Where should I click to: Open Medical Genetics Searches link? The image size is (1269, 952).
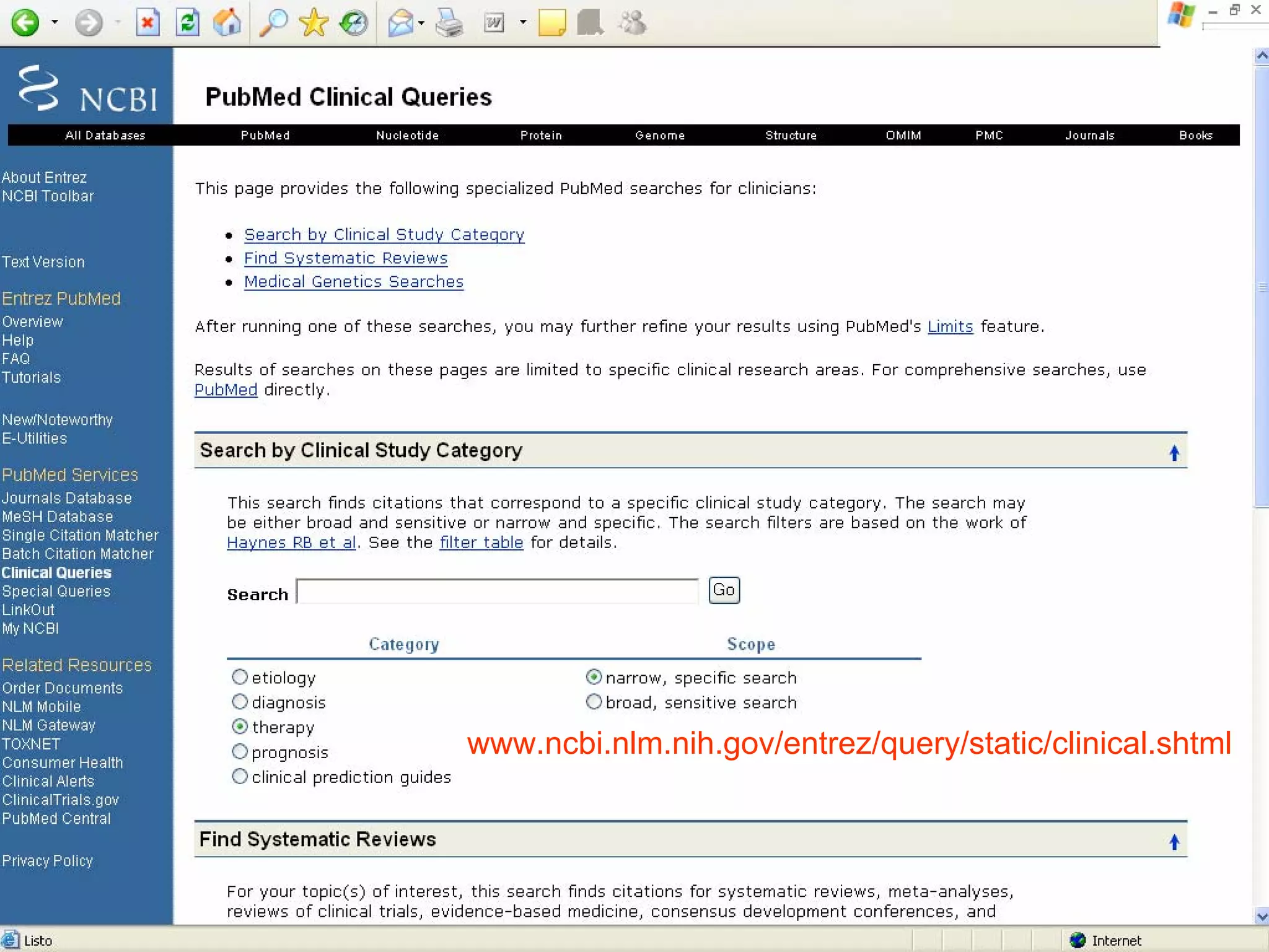pos(354,282)
